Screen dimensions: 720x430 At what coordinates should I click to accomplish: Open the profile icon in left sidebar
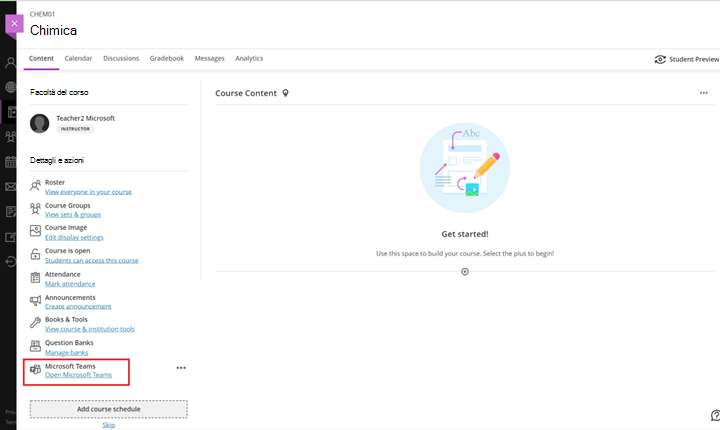coord(11,62)
